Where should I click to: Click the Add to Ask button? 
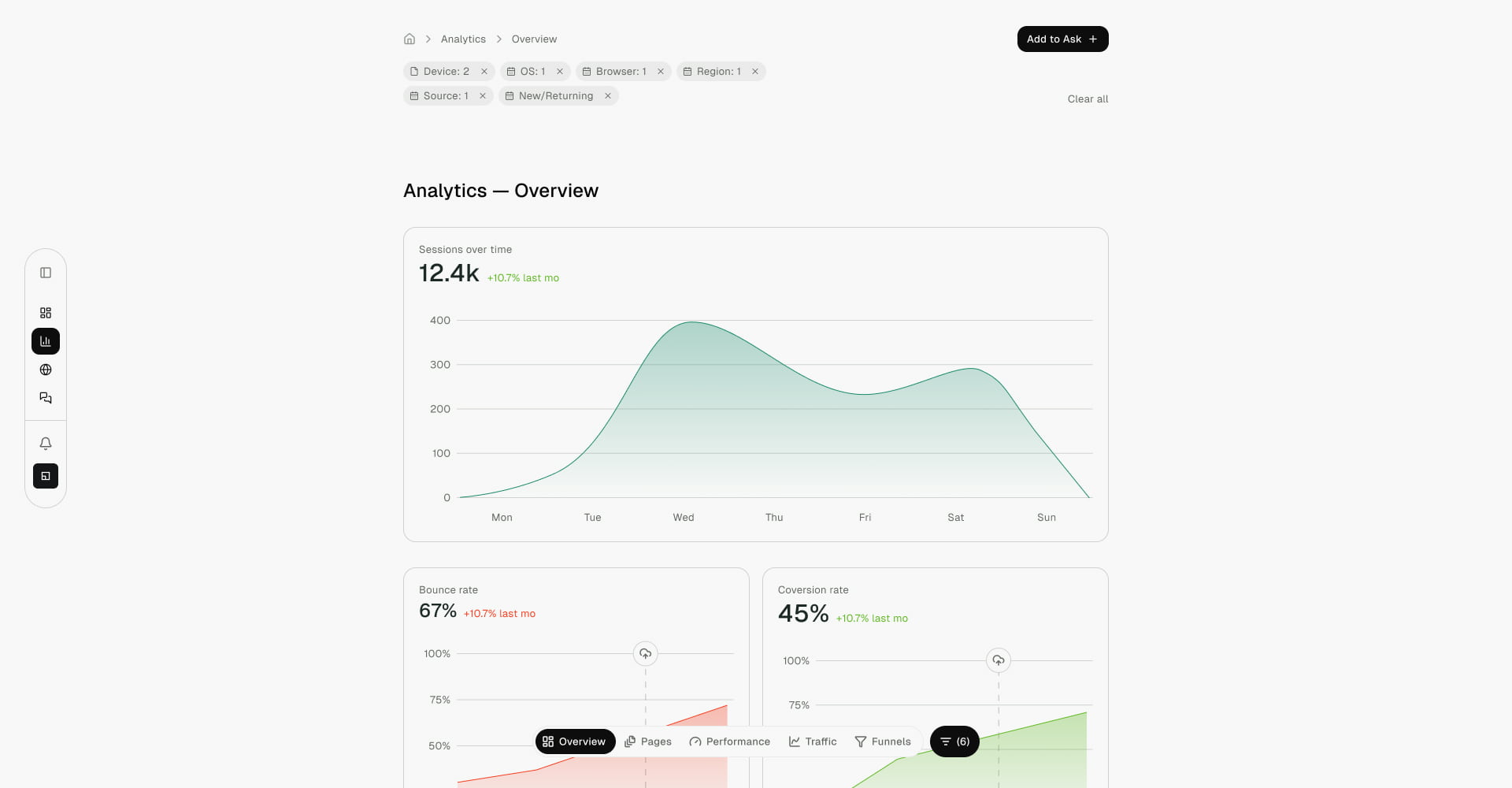(x=1062, y=39)
